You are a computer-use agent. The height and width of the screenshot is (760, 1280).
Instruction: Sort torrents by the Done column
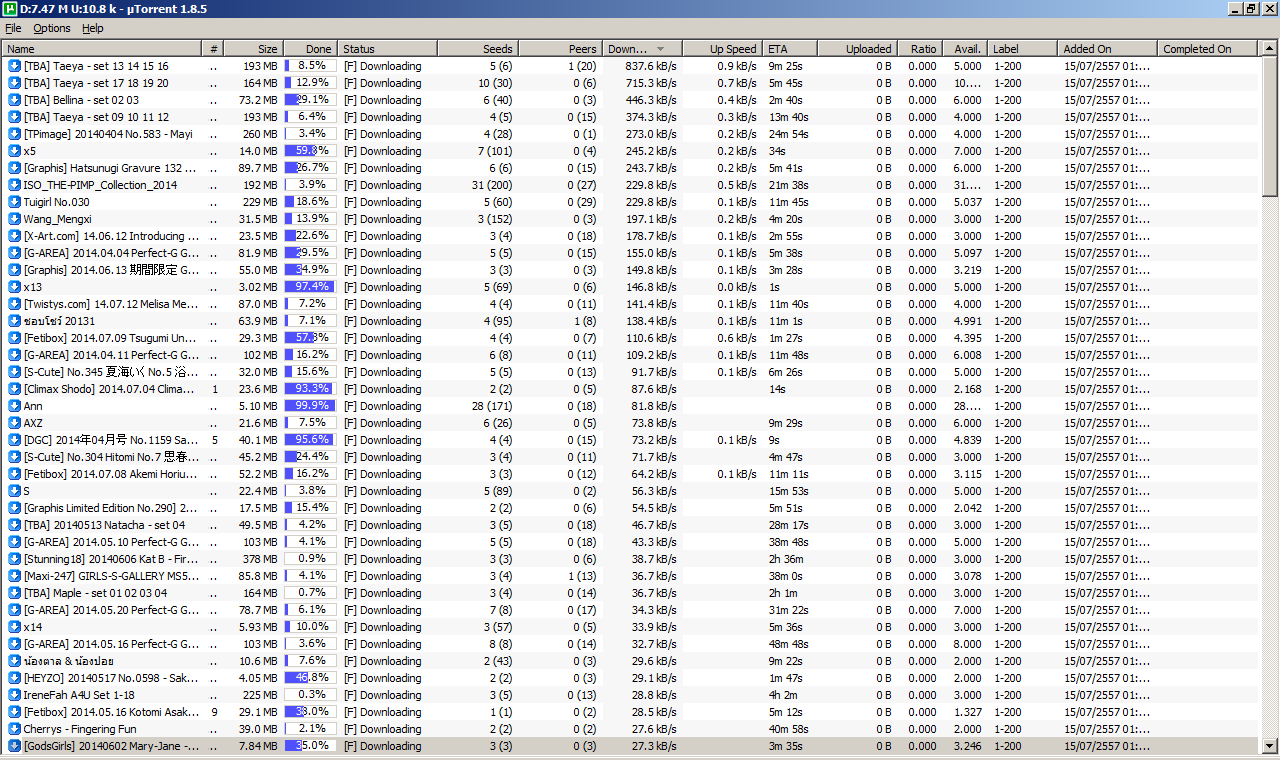point(310,49)
